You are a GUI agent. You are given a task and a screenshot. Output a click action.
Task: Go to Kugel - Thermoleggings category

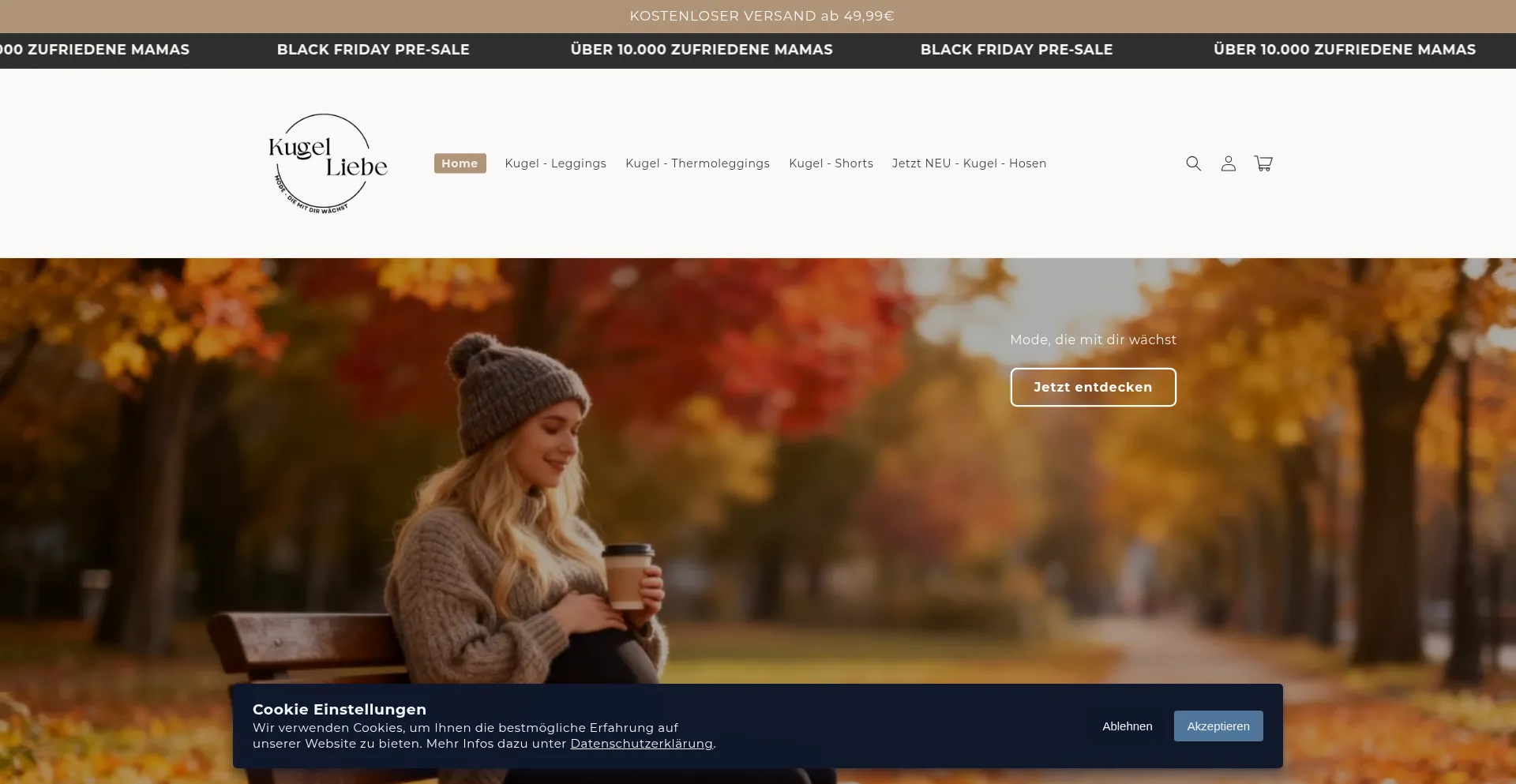coord(697,163)
